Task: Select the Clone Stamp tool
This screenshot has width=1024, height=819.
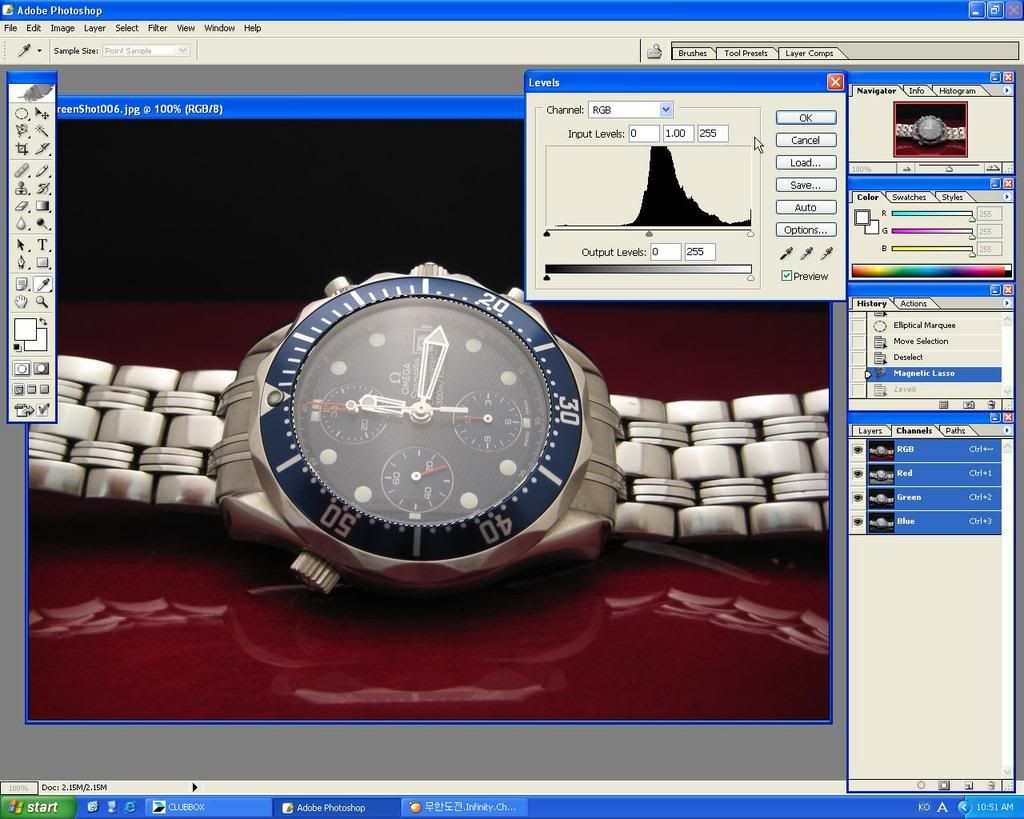Action: (x=22, y=189)
